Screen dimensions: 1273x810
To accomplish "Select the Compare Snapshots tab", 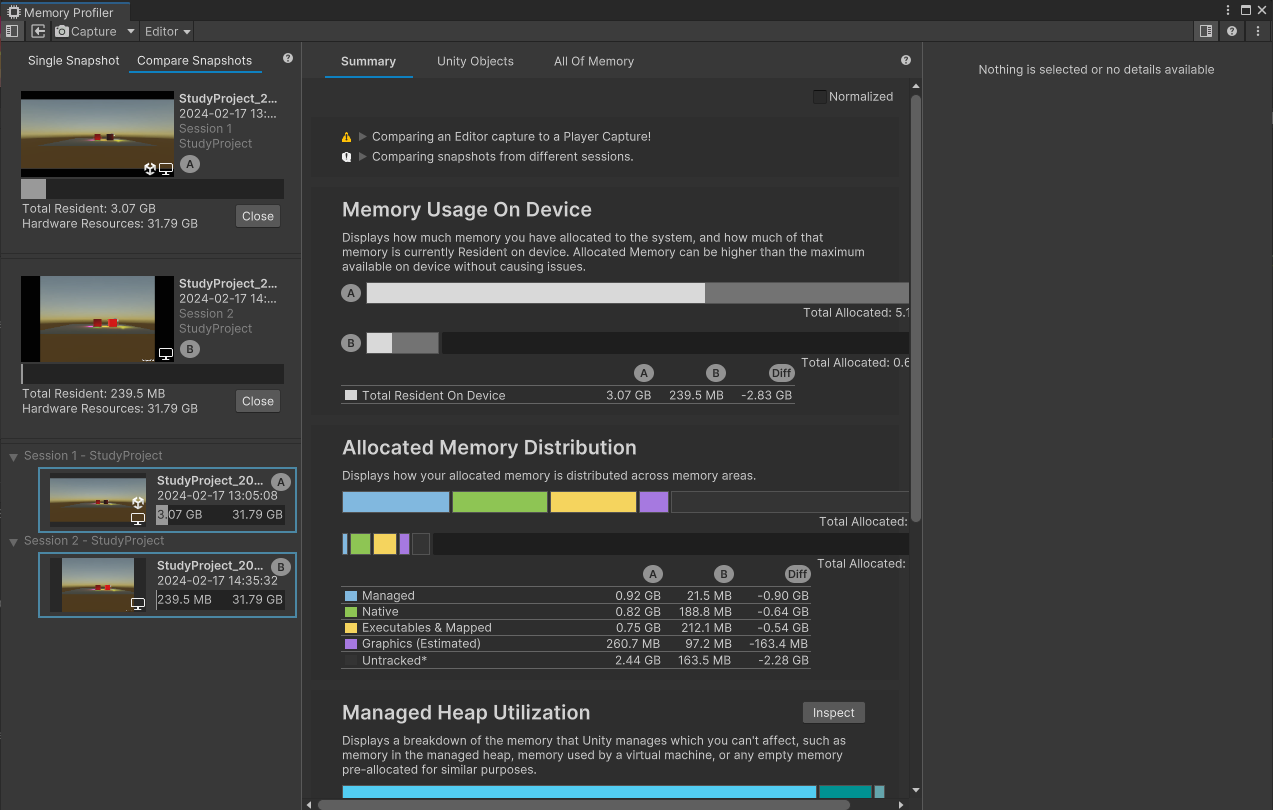I will click(194, 61).
